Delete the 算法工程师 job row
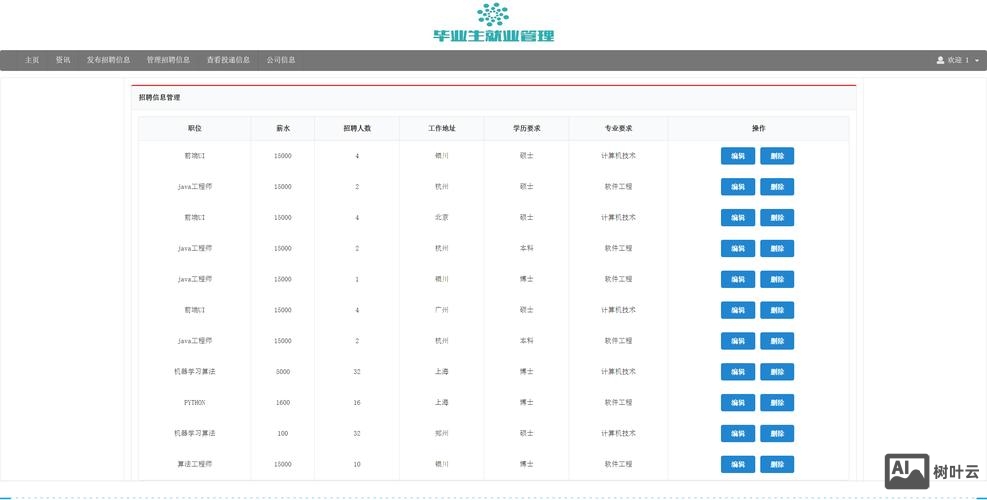The image size is (987, 500). click(x=777, y=465)
